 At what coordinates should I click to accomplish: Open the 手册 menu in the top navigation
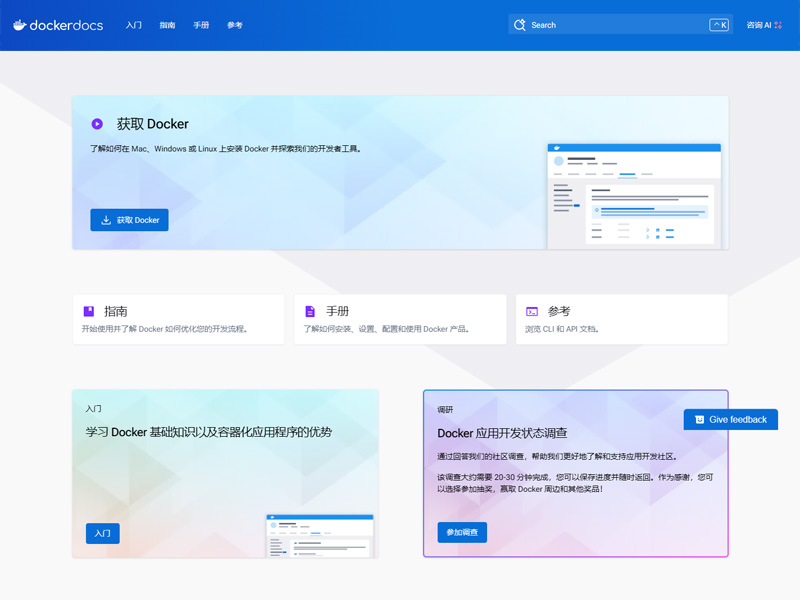200,24
